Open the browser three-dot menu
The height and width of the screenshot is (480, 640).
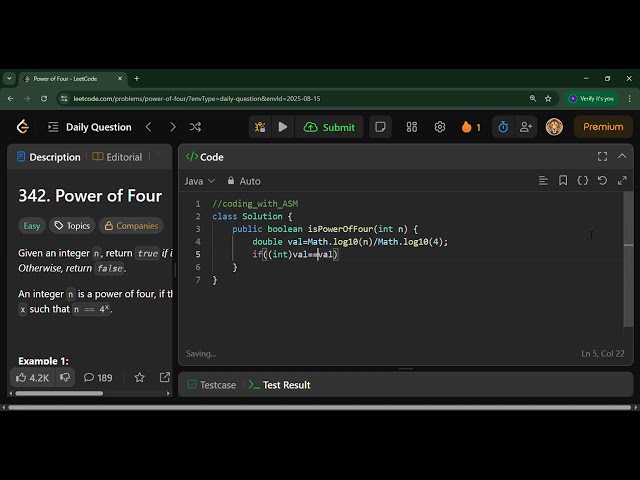click(629, 99)
